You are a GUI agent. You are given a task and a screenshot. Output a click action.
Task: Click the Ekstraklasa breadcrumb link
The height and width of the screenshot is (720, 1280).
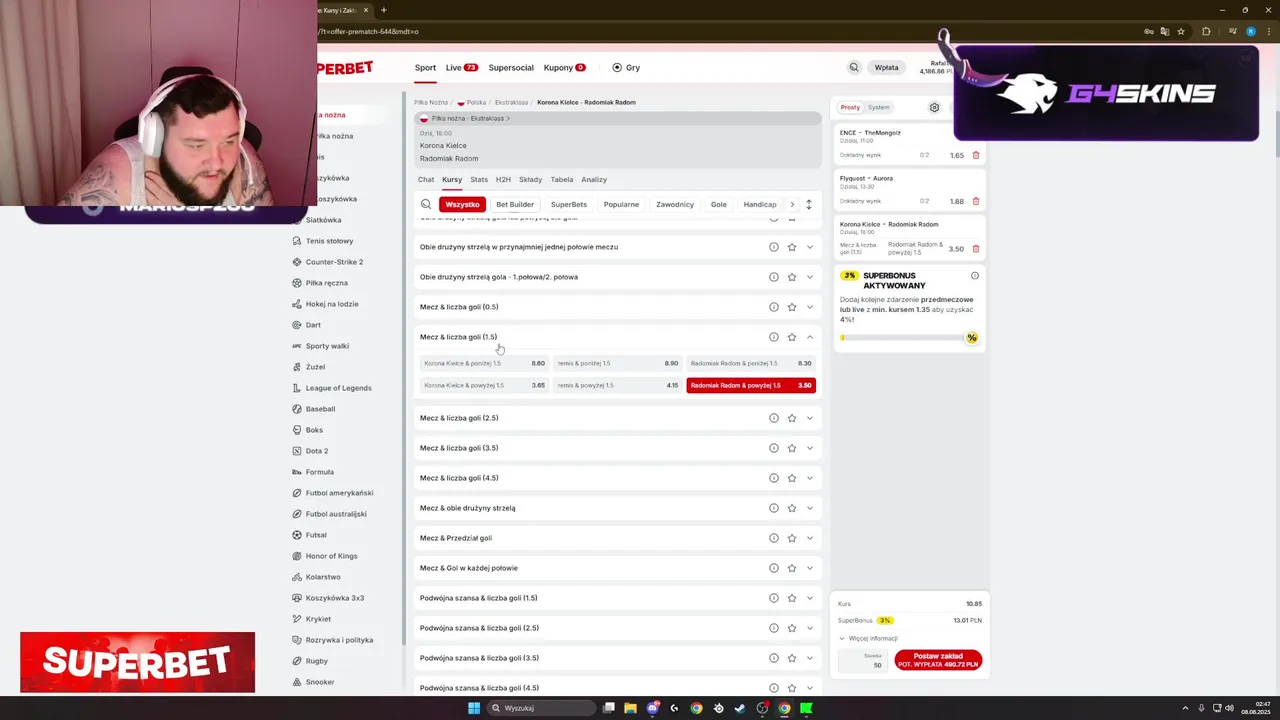(x=511, y=102)
